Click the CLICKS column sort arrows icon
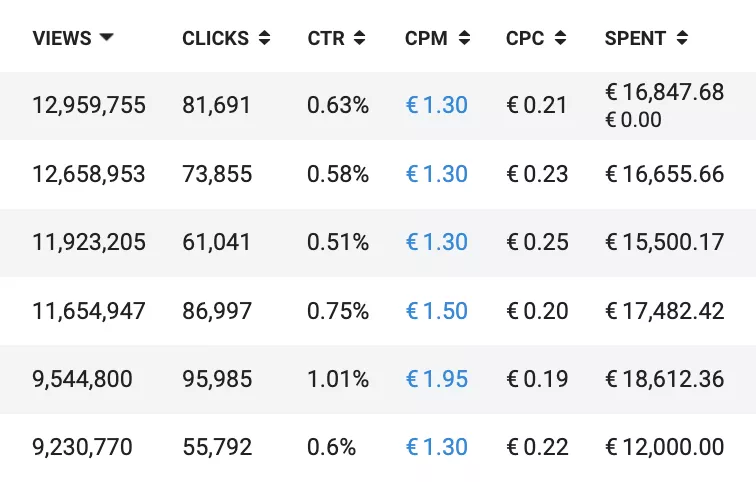 pyautogui.click(x=264, y=38)
